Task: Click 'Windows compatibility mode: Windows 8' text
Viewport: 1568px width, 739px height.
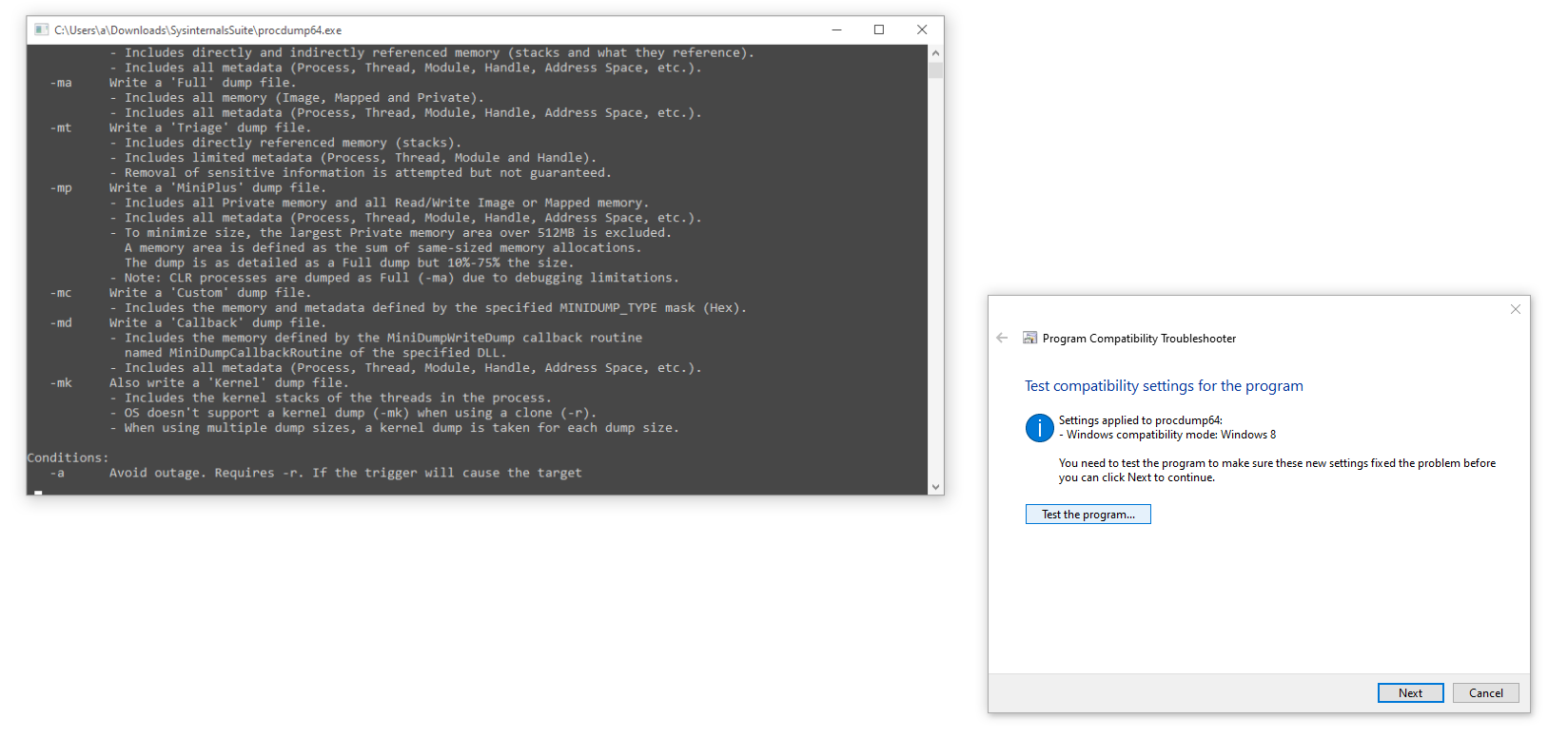Action: pos(1171,435)
